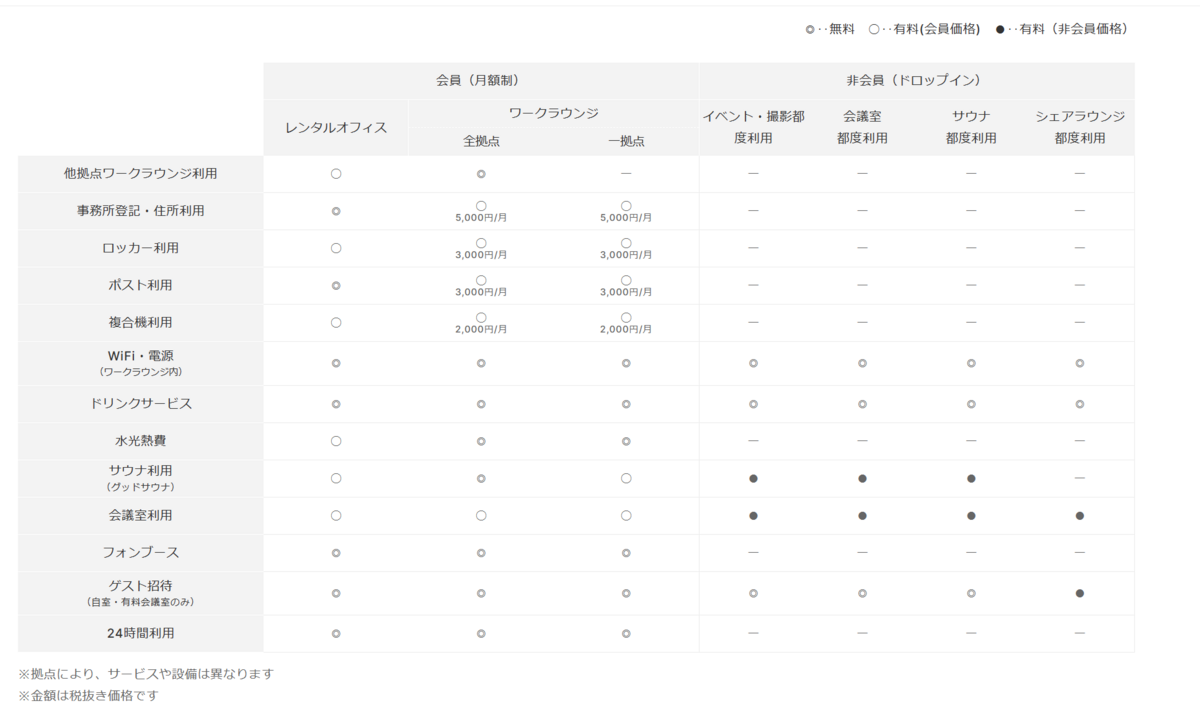Click レンタルオフィス free mark in ポスト利用 row

tap(336, 285)
